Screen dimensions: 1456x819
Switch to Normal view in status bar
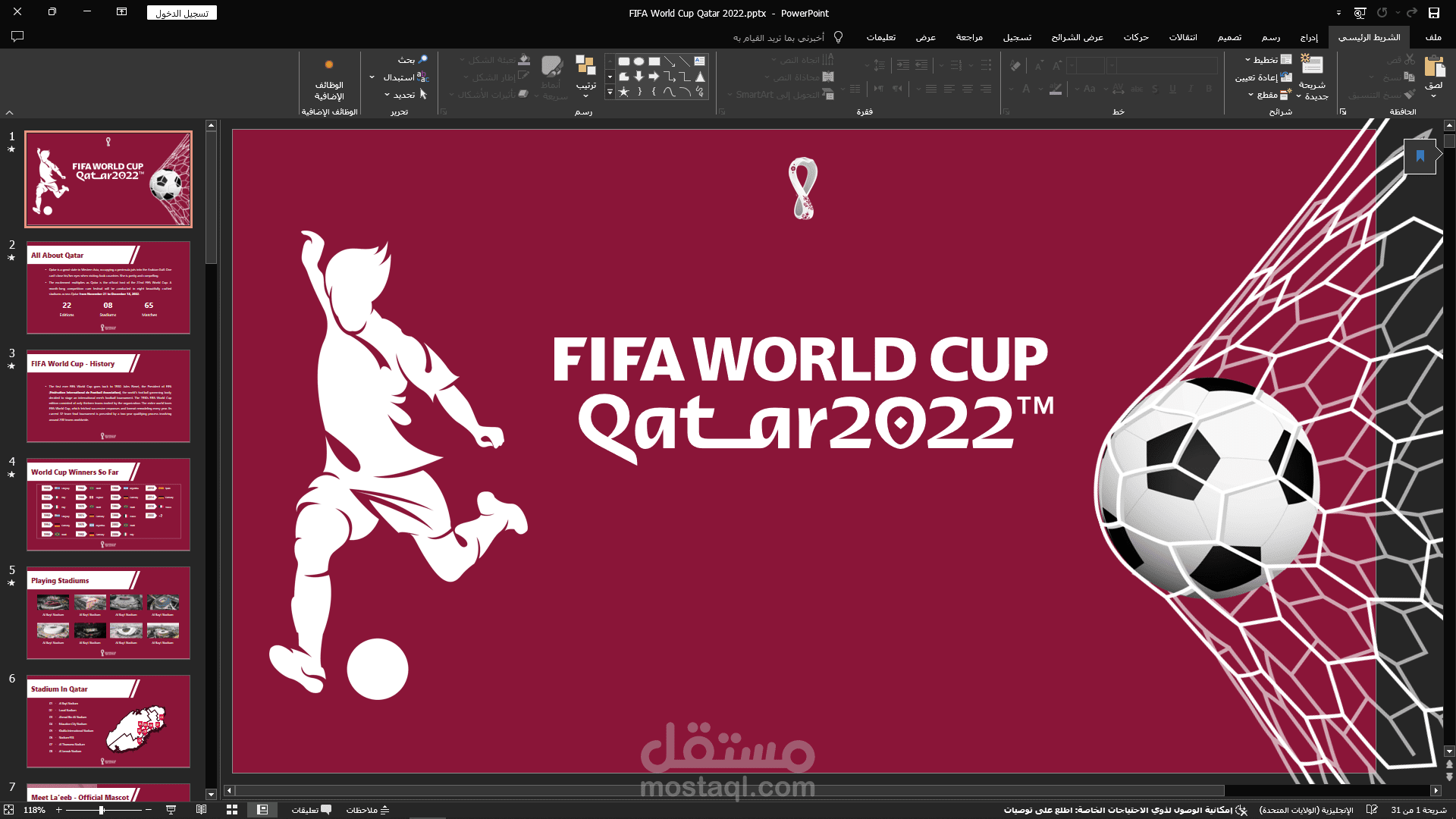(262, 810)
